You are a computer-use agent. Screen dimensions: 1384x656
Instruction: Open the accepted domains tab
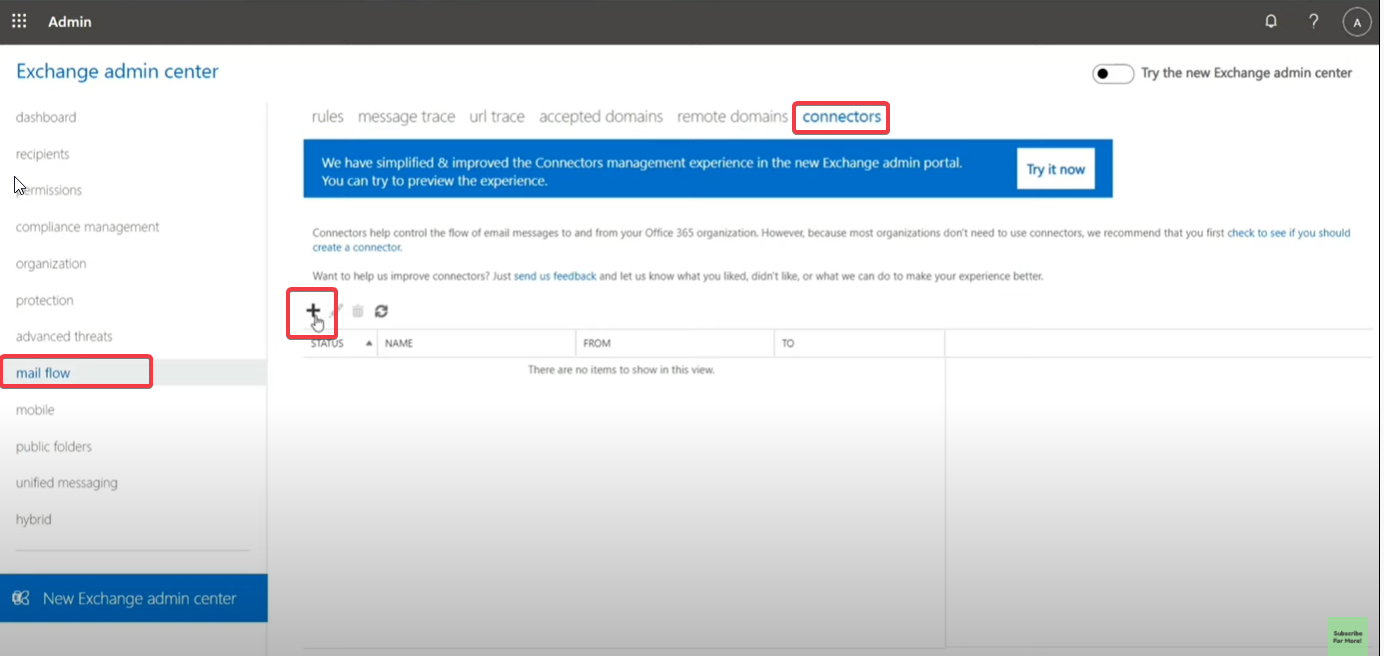pyautogui.click(x=600, y=117)
